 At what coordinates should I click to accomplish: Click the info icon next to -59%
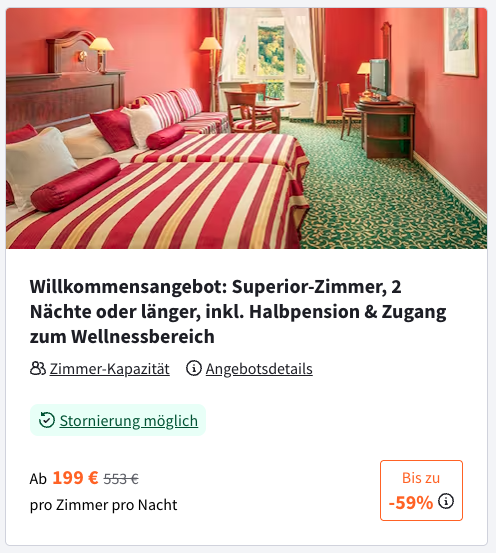coord(446,501)
